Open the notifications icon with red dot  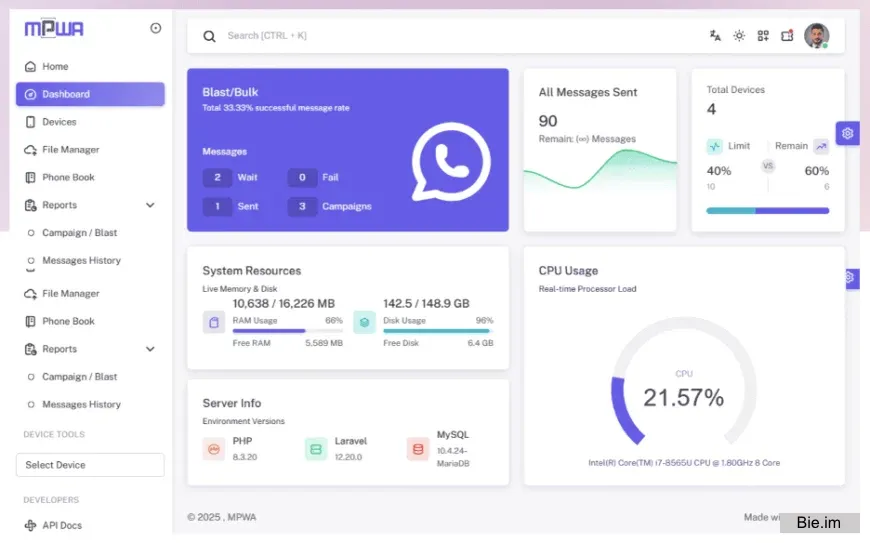point(787,35)
